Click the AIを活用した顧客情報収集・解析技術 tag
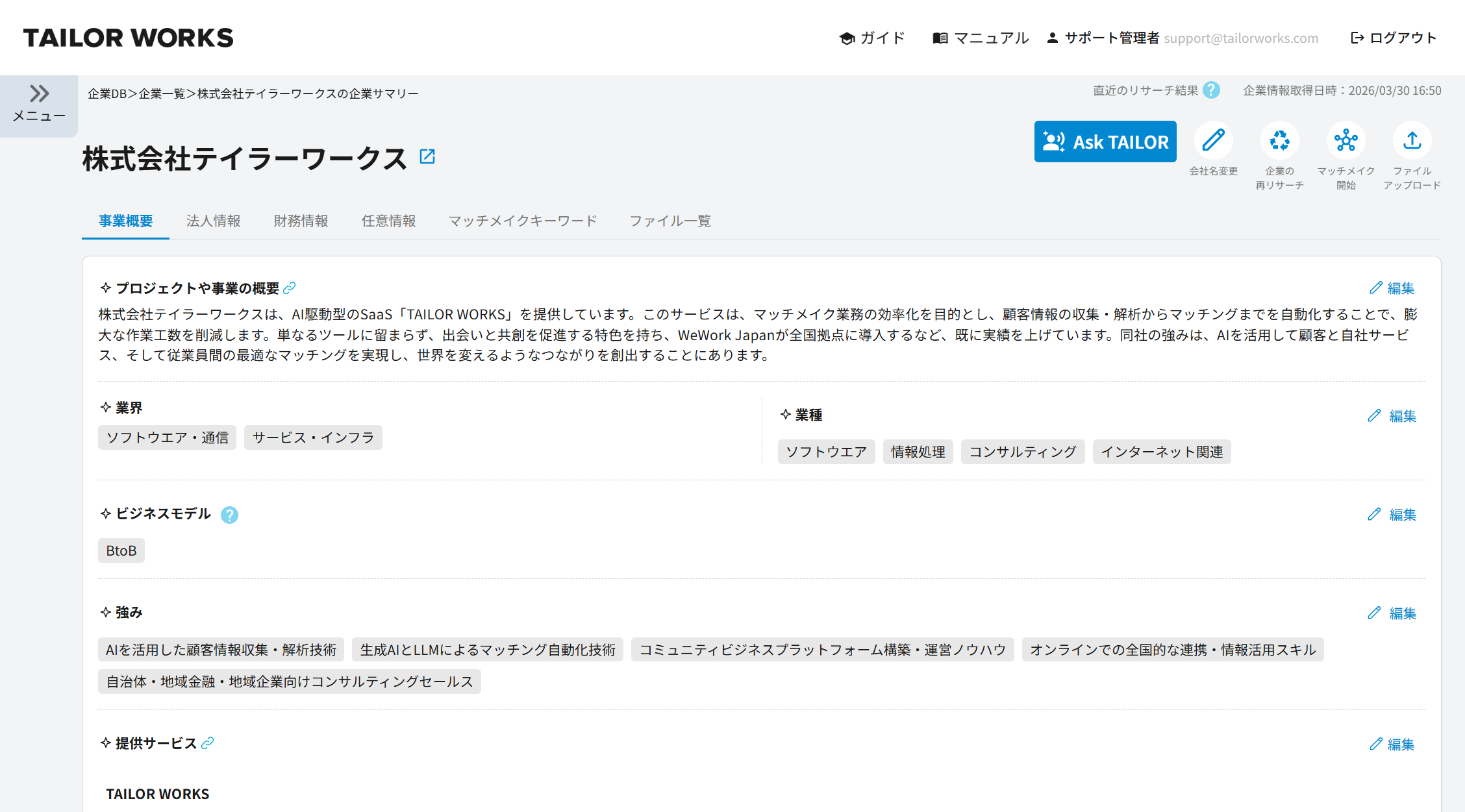 click(221, 650)
